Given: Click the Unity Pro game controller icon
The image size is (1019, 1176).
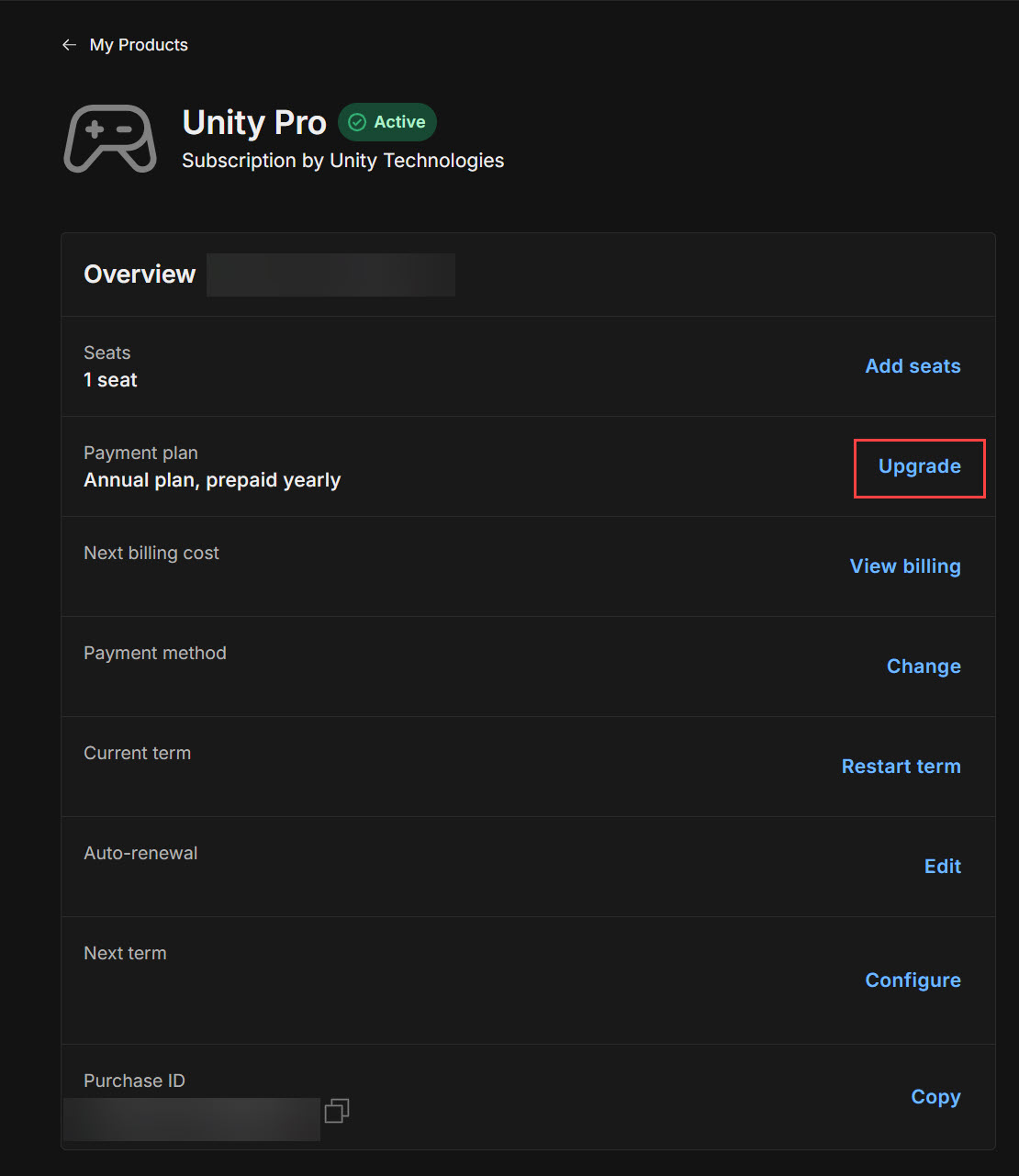Looking at the screenshot, I should pos(110,139).
